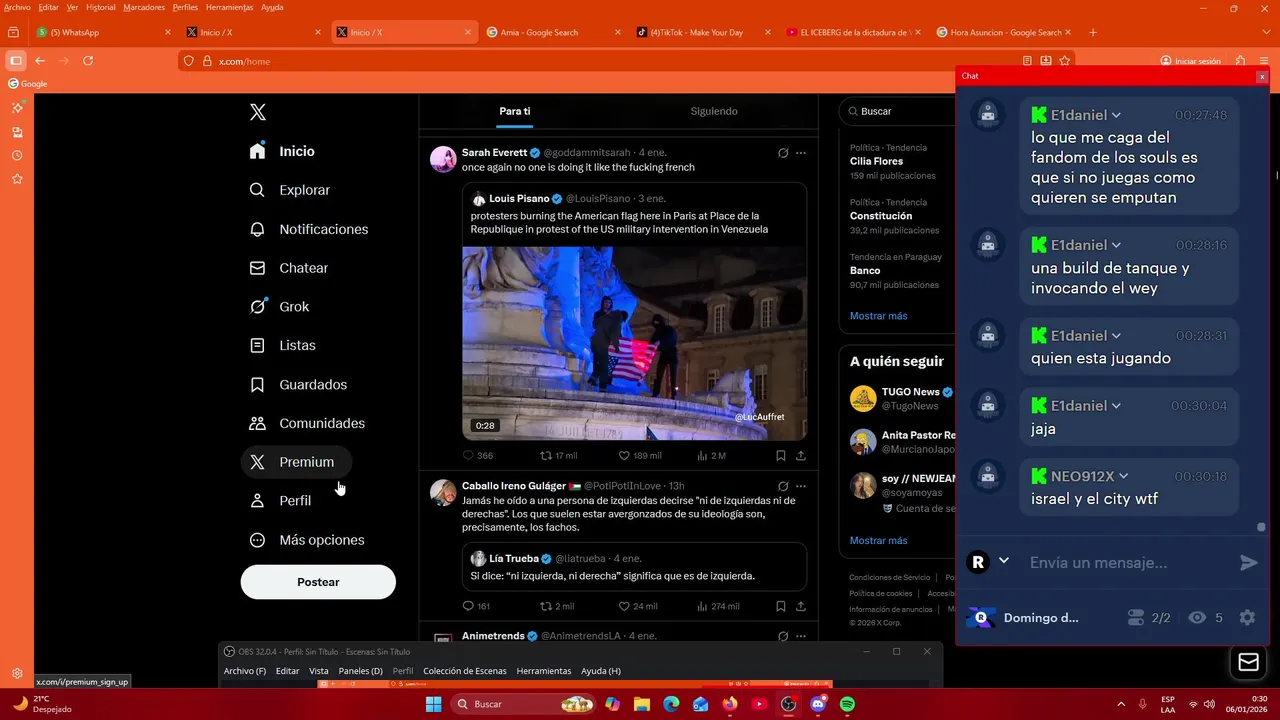
Task: Open Colección de Escenas menu in OBS
Action: [465, 671]
